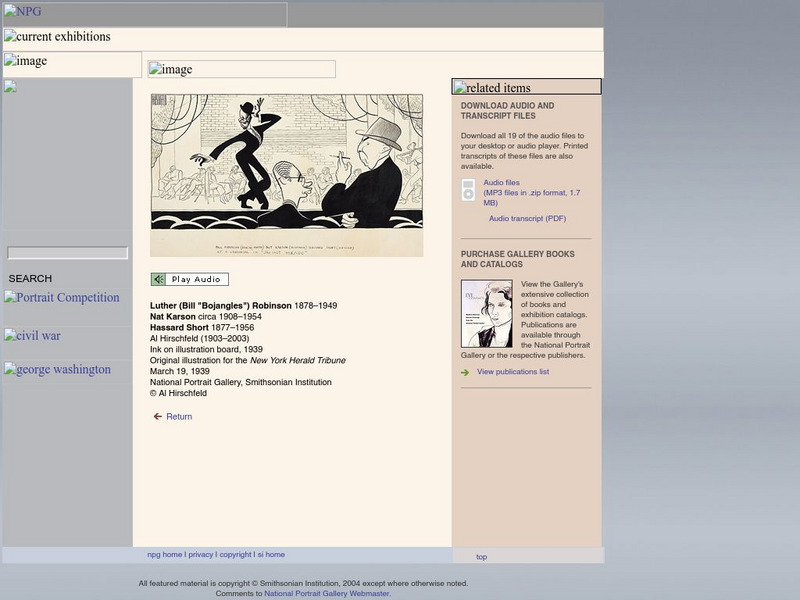This screenshot has width=800, height=600.
Task: Go to si home
Action: [271, 555]
